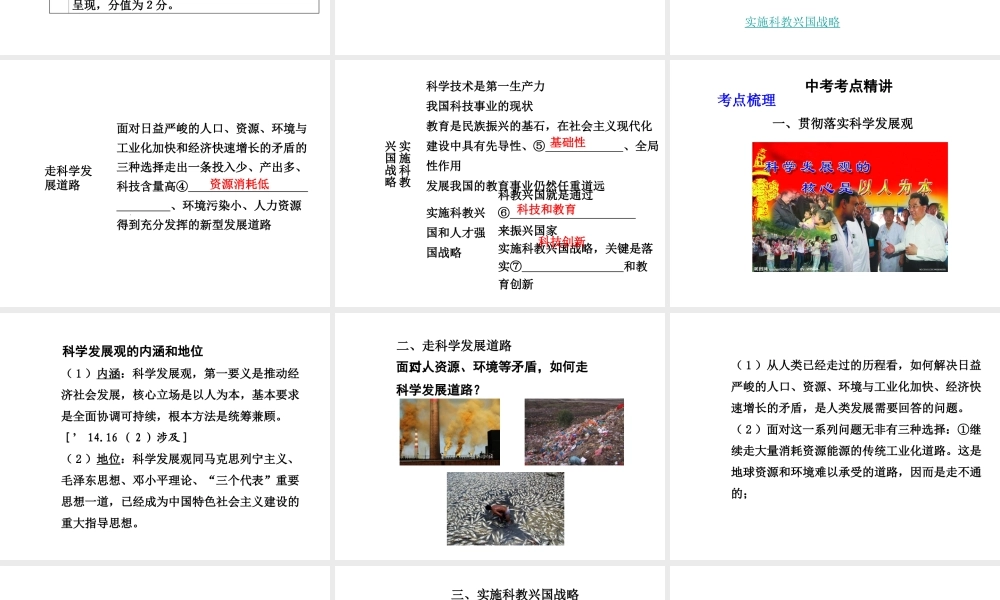This screenshot has height=600, width=1000.
Task: Click the factory smoke pollution photo
Action: (450, 432)
